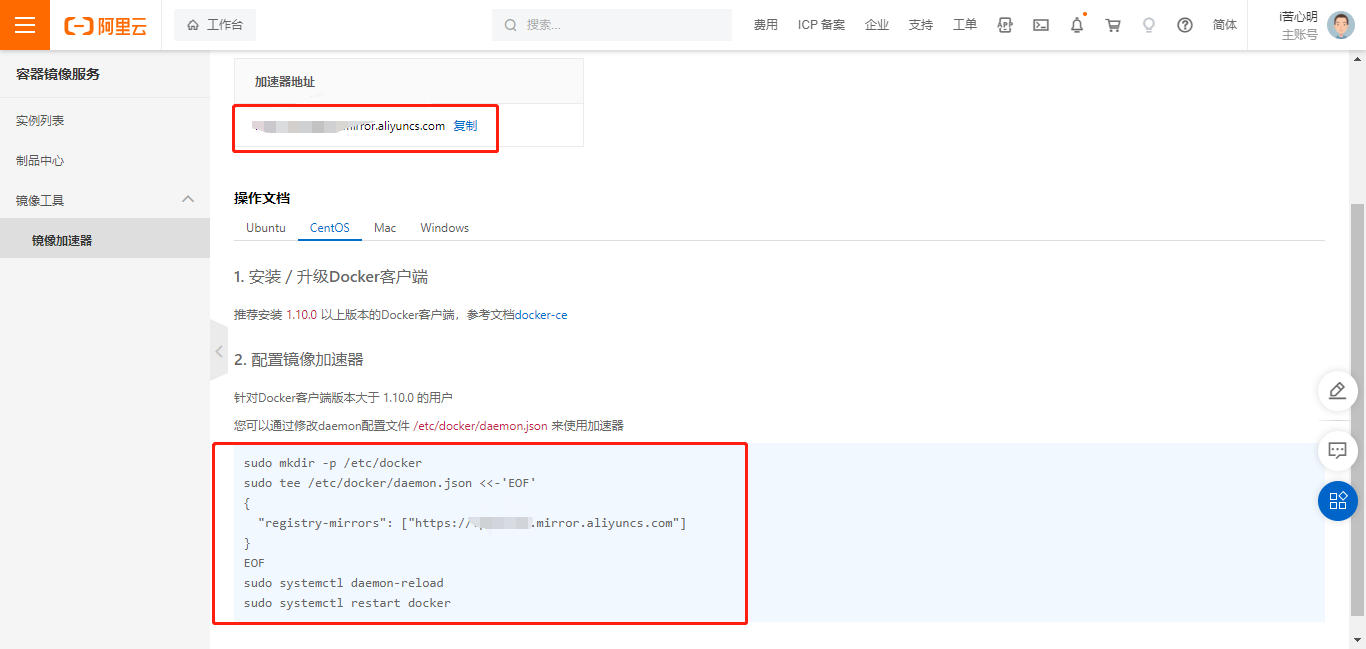Screen dimensions: 1366x649
Task: Click the 主账号 account label
Action: pyautogui.click(x=1300, y=35)
